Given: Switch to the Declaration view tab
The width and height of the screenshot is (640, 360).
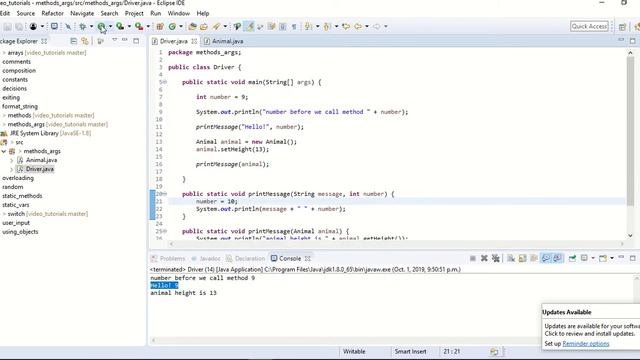Looking at the screenshot, I should pyautogui.click(x=245, y=259).
